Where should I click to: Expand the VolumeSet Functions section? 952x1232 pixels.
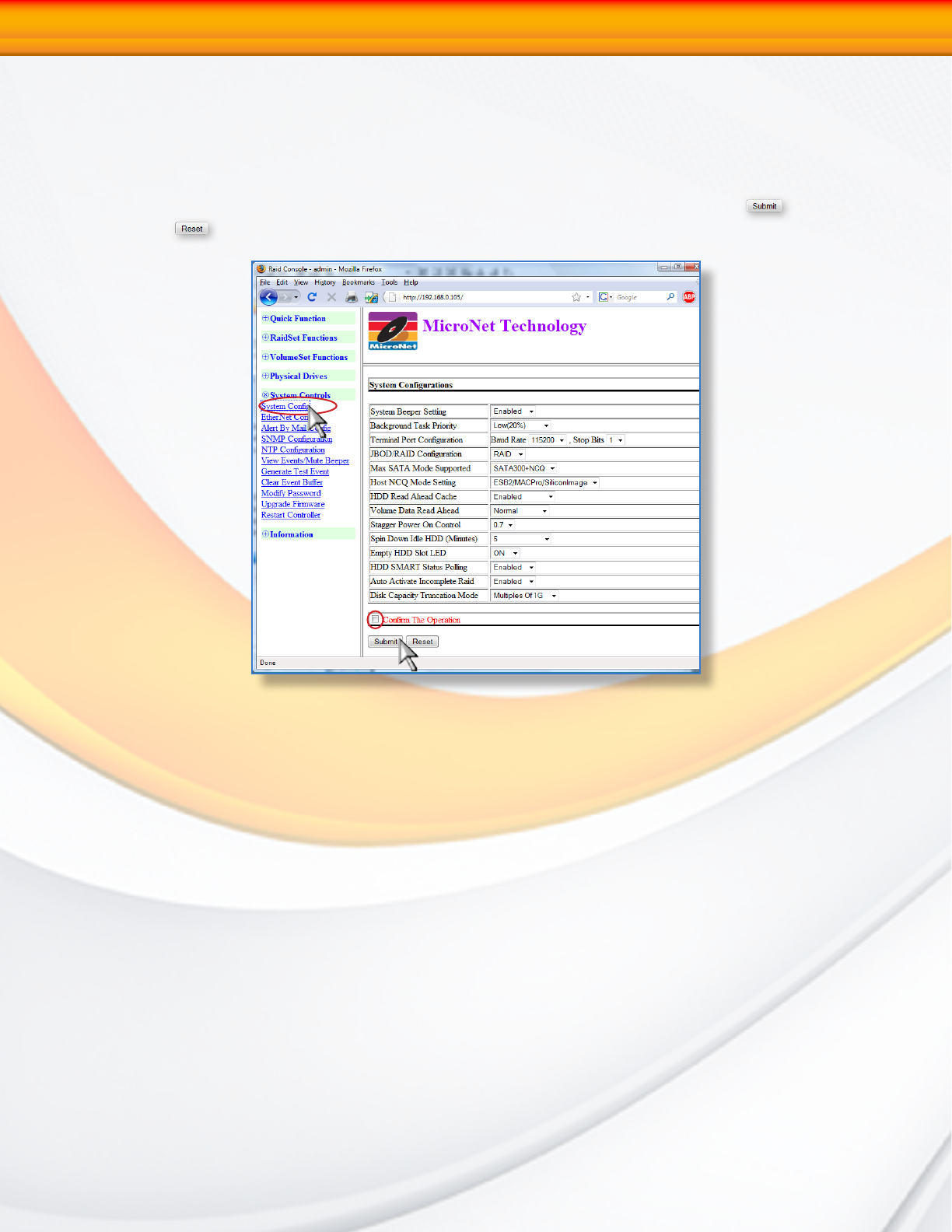(265, 357)
